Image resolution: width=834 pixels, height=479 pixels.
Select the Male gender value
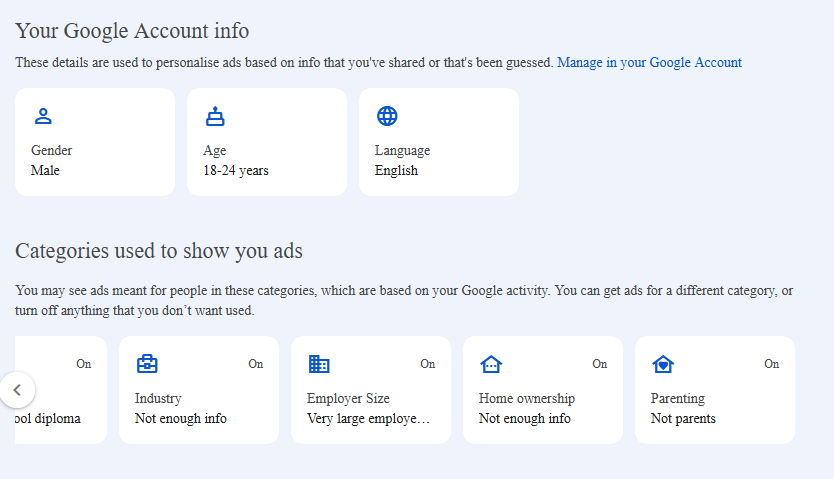[45, 171]
